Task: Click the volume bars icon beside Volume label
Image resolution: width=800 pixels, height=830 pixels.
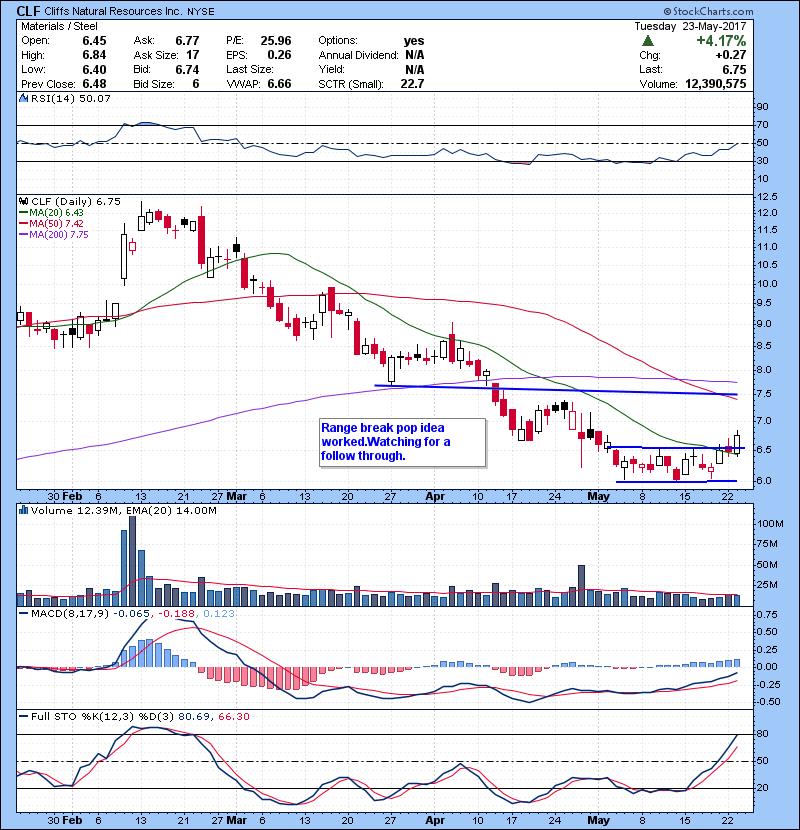Action: (23, 510)
